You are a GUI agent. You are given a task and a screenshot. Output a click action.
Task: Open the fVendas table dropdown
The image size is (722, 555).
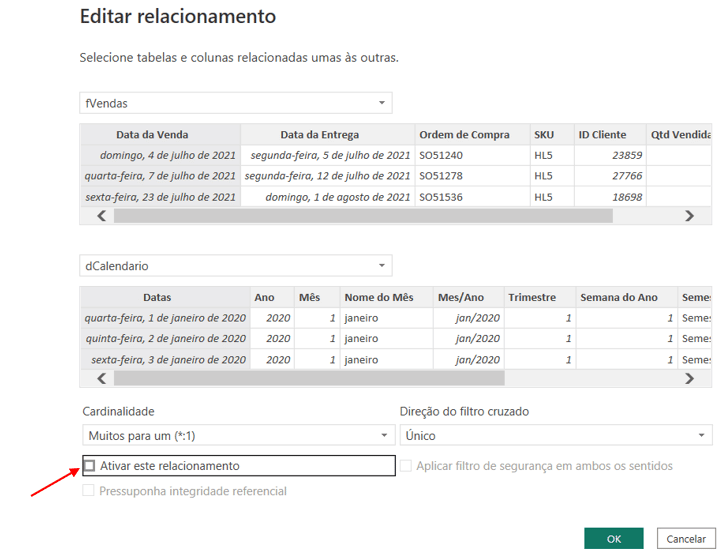[x=236, y=103]
